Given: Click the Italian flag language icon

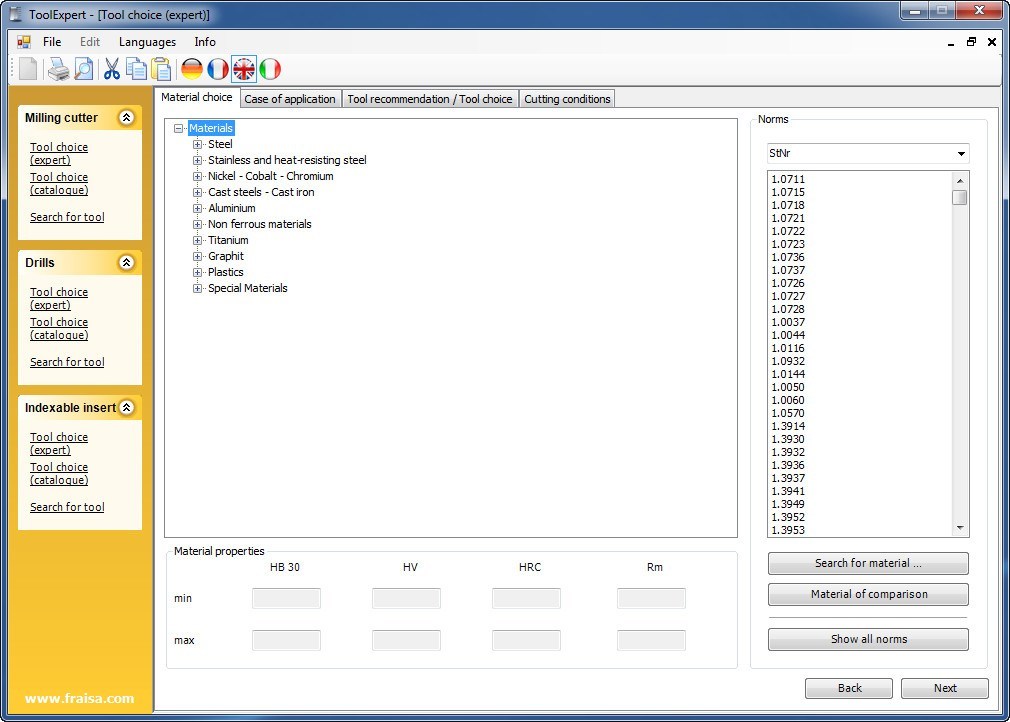Looking at the screenshot, I should pyautogui.click(x=270, y=70).
